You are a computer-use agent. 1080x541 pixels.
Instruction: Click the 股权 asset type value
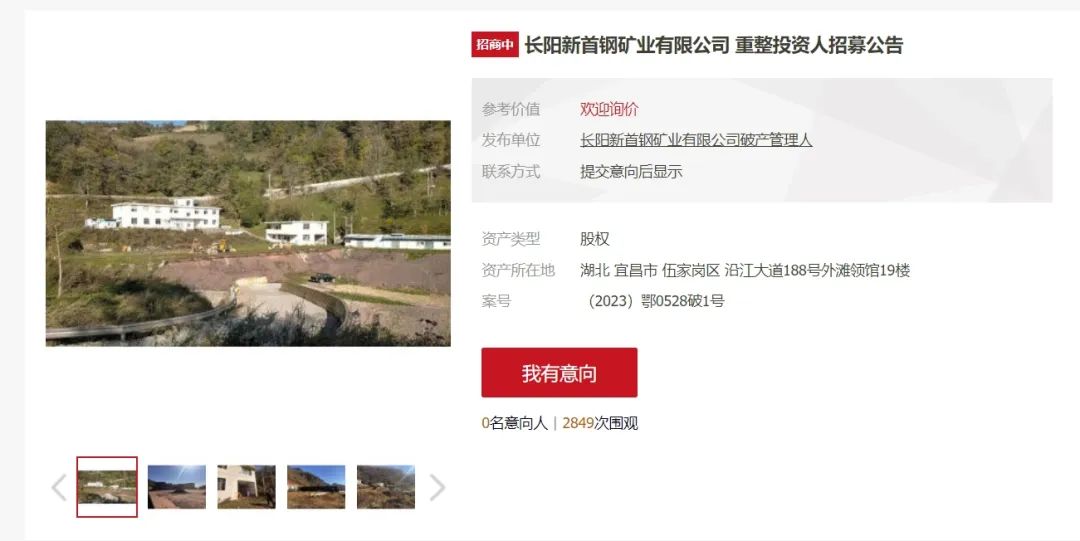point(594,239)
